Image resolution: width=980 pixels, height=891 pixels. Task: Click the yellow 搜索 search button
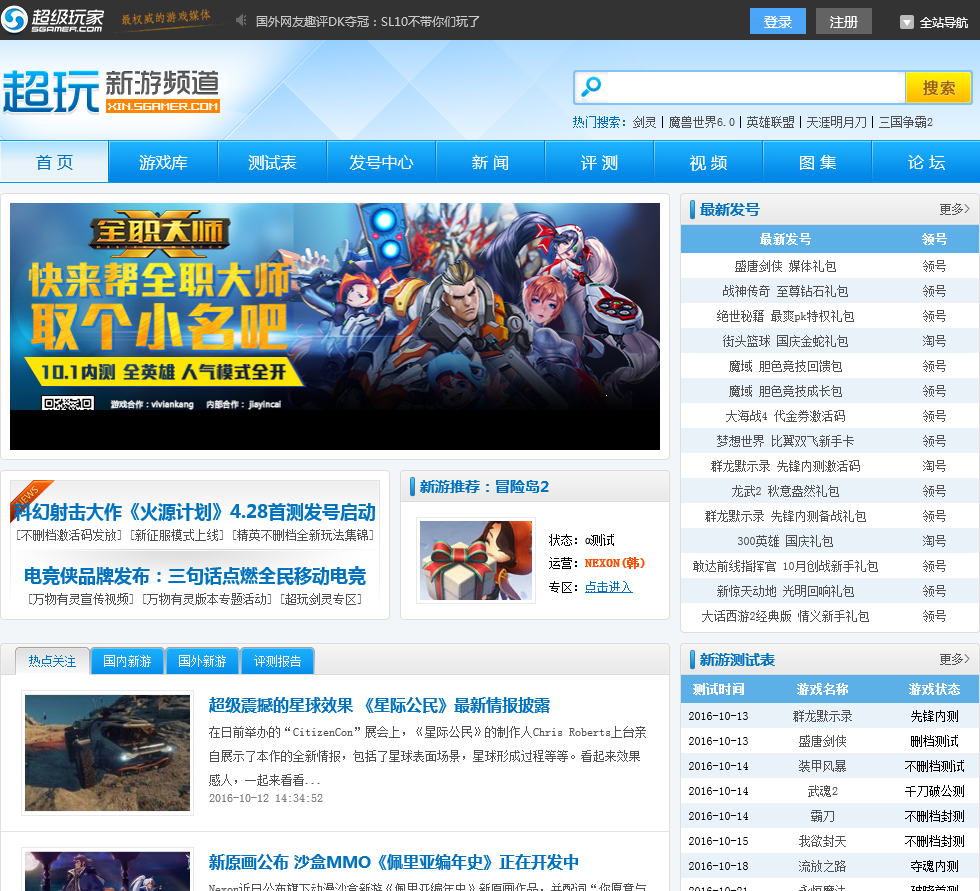pyautogui.click(x=938, y=87)
